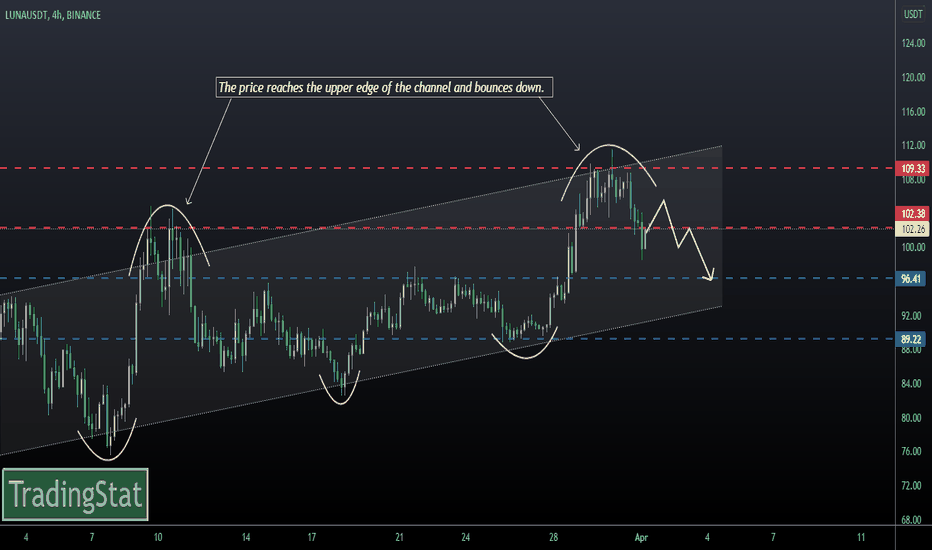Click the USDT currency label above price axis

coord(913,14)
